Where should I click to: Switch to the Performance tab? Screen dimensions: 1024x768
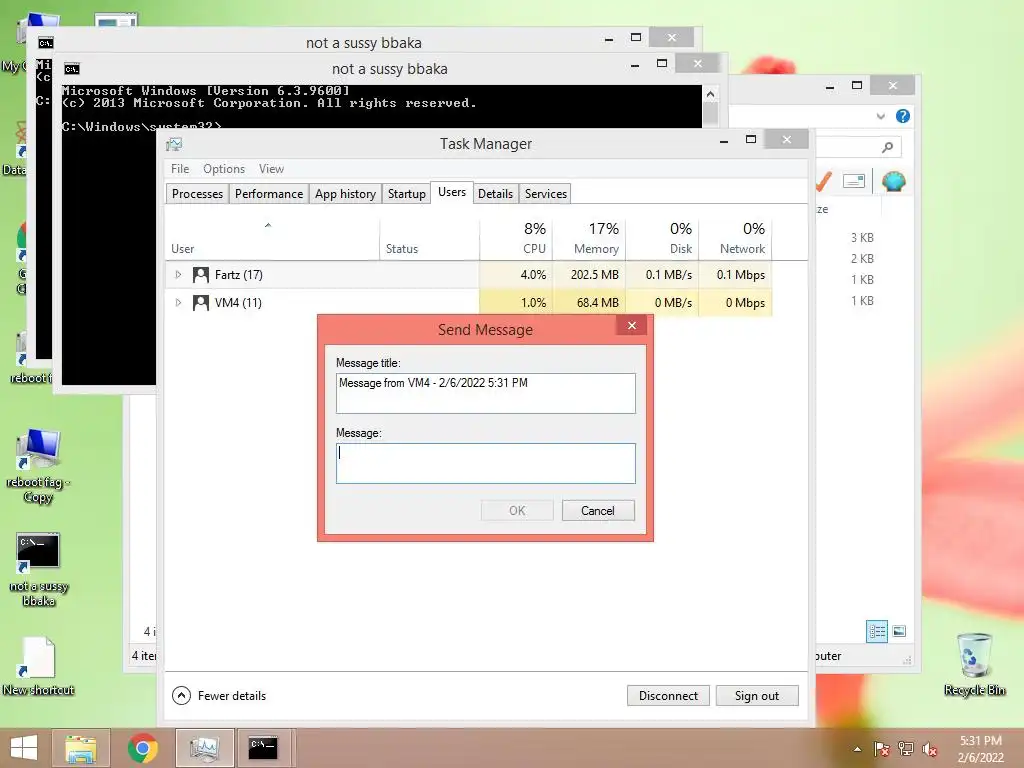[269, 194]
